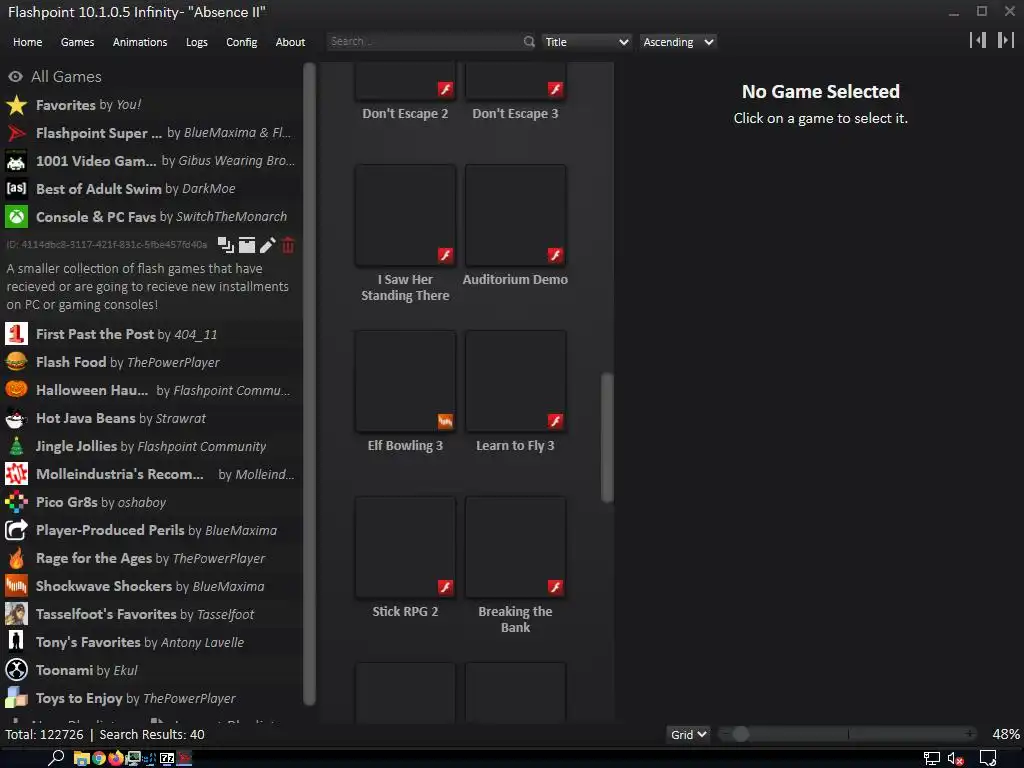The height and width of the screenshot is (768, 1024).
Task: Select the Learn to Fly 3 thumbnail
Action: (x=515, y=381)
